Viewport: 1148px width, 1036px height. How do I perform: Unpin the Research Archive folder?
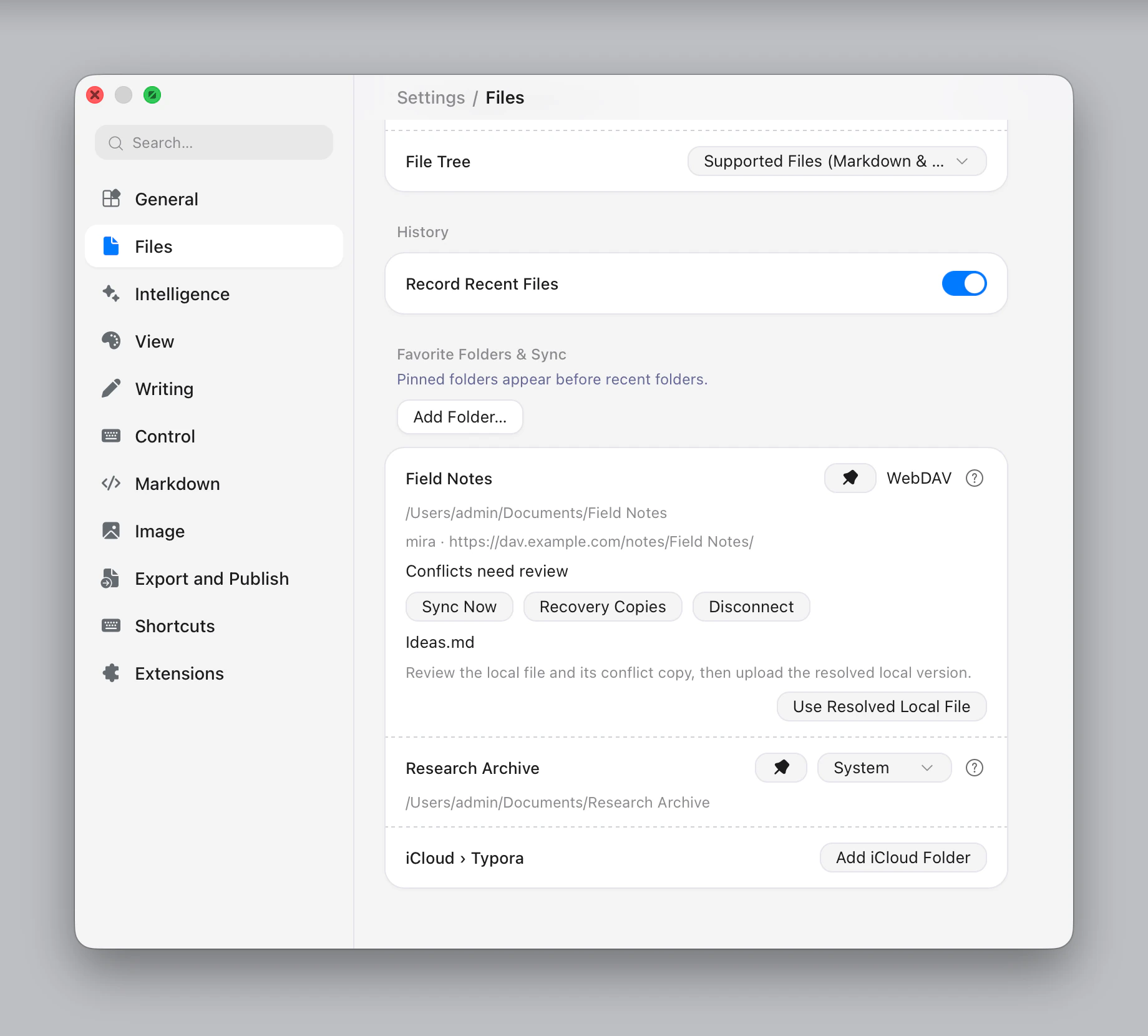781,768
